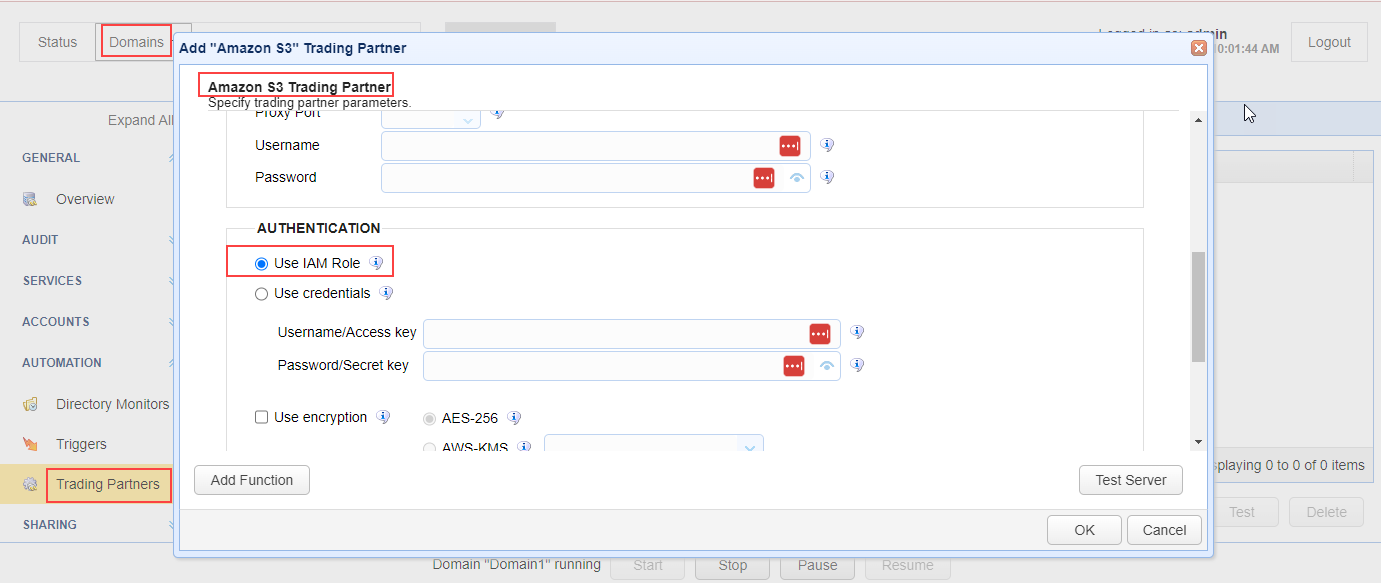Click info icon beside Use credentials
Viewport: 1381px width, 583px height.
[386, 293]
